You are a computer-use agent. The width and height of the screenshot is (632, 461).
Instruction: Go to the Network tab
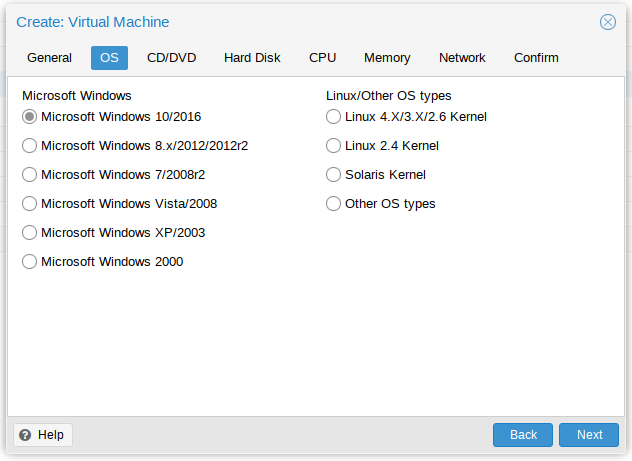coord(462,58)
